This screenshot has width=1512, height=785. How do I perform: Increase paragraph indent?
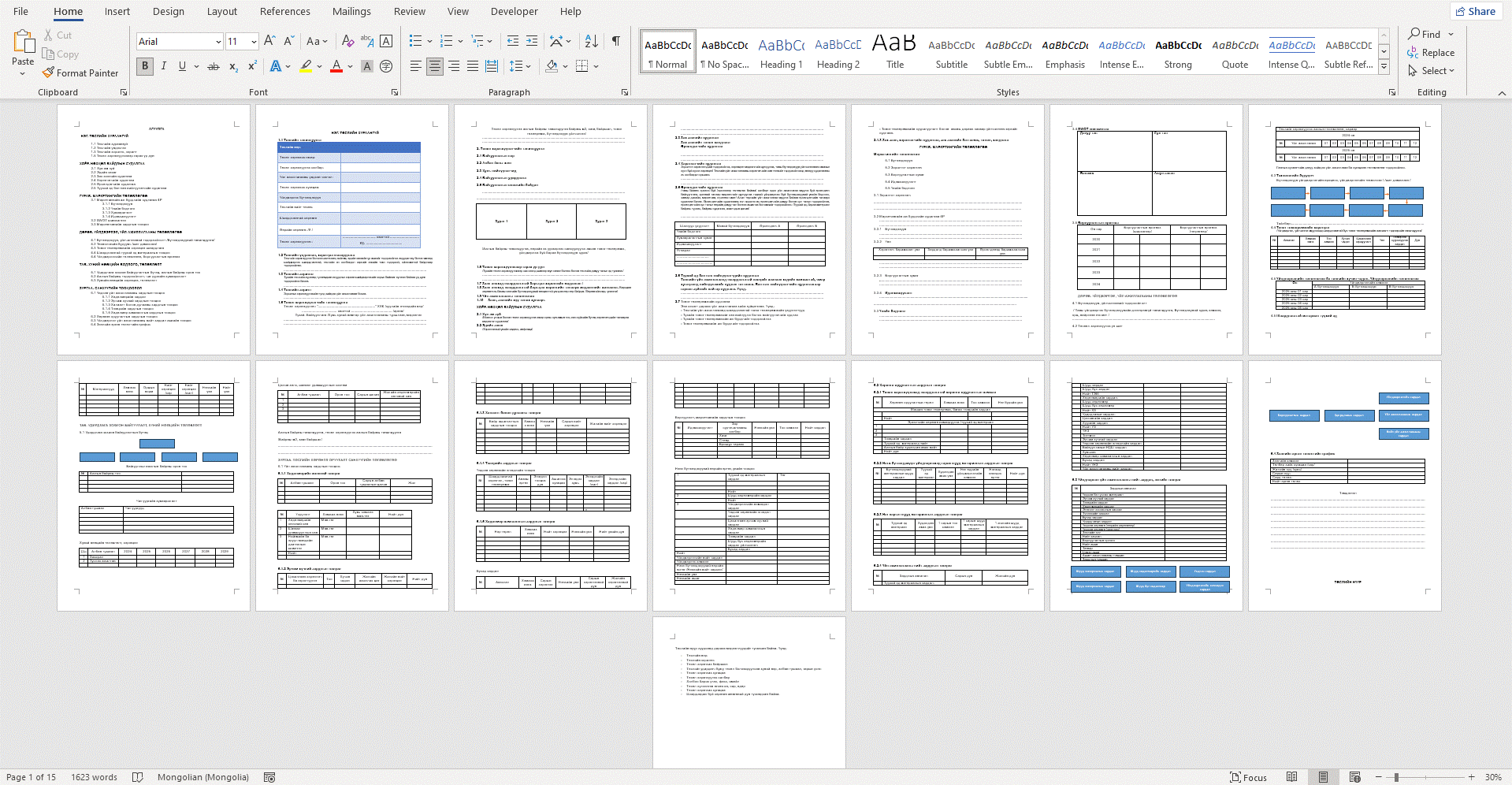532,41
